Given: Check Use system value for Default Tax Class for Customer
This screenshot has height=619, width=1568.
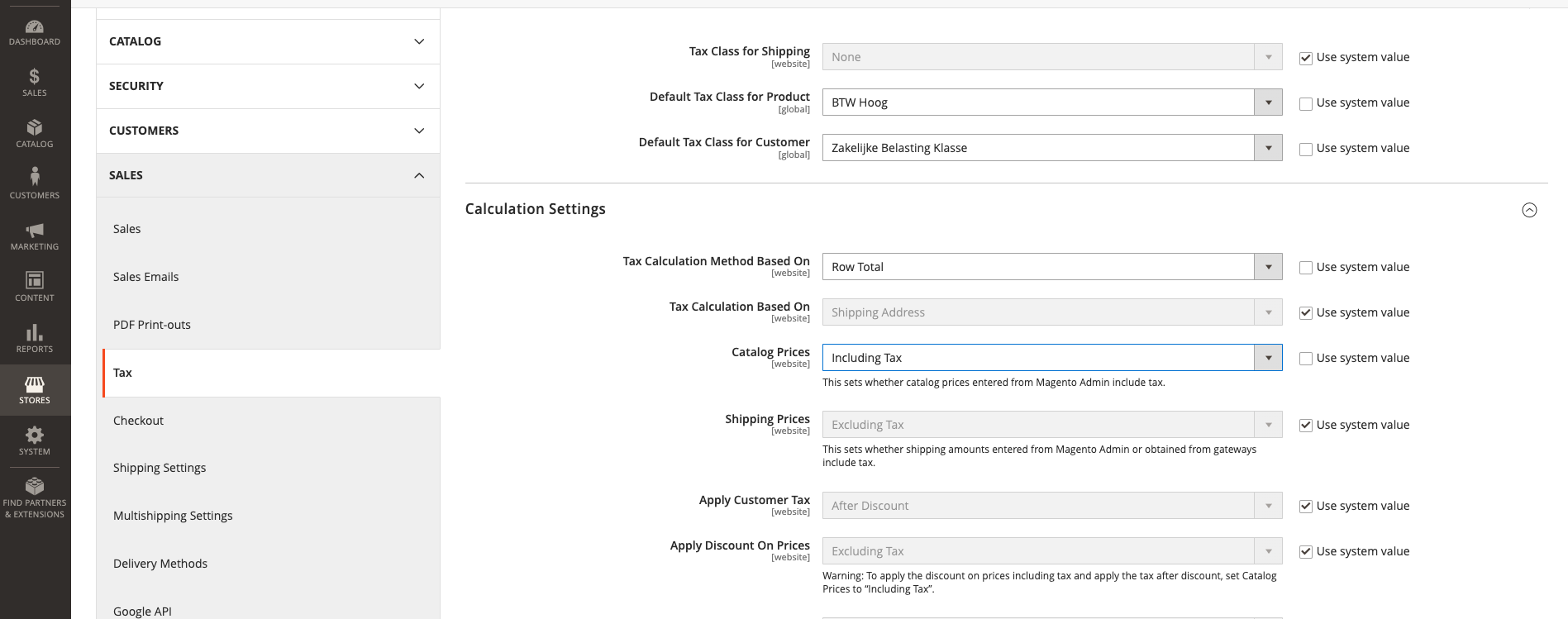Looking at the screenshot, I should pyautogui.click(x=1306, y=149).
